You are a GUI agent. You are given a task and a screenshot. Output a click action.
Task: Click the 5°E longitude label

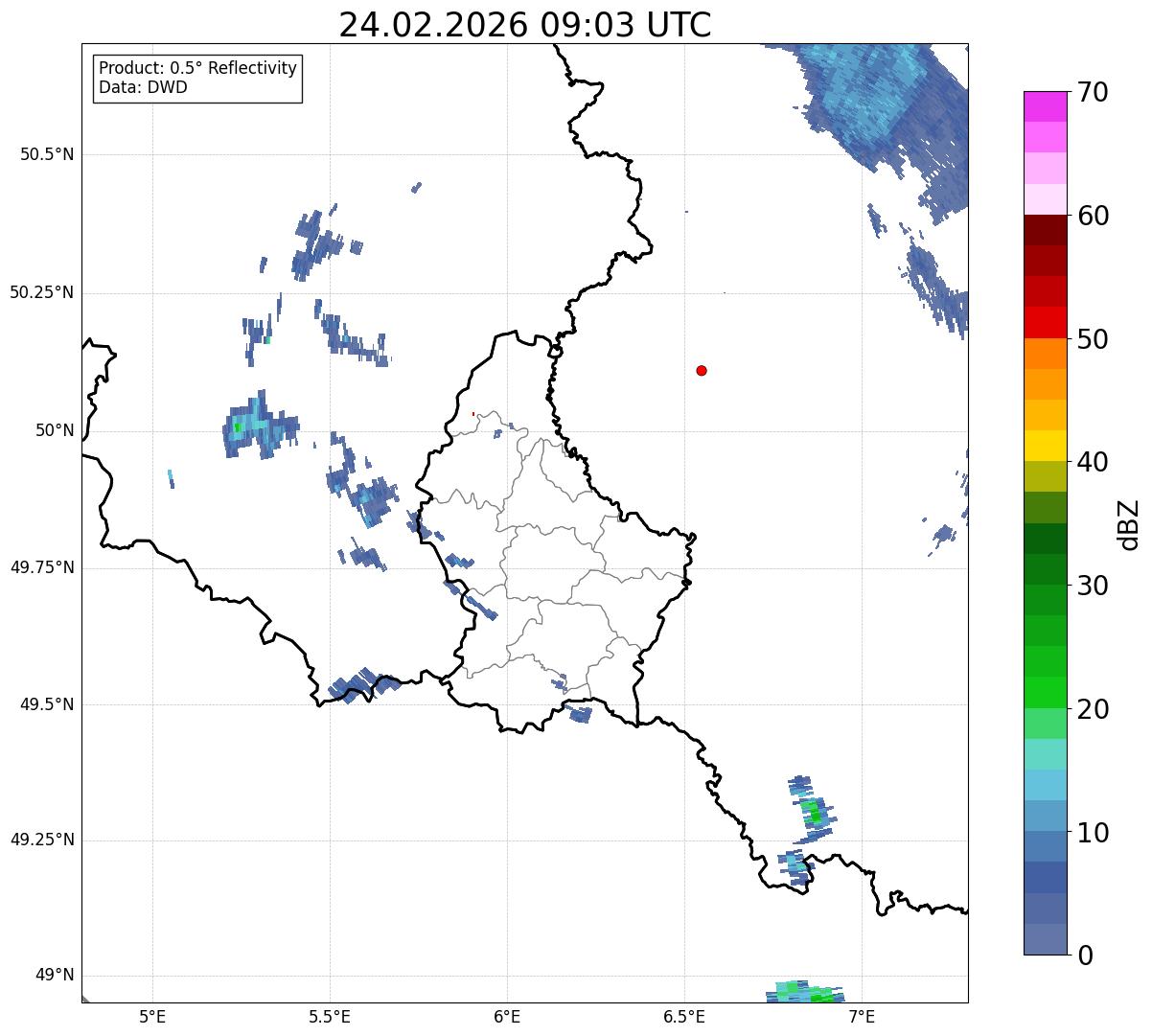[x=152, y=1016]
